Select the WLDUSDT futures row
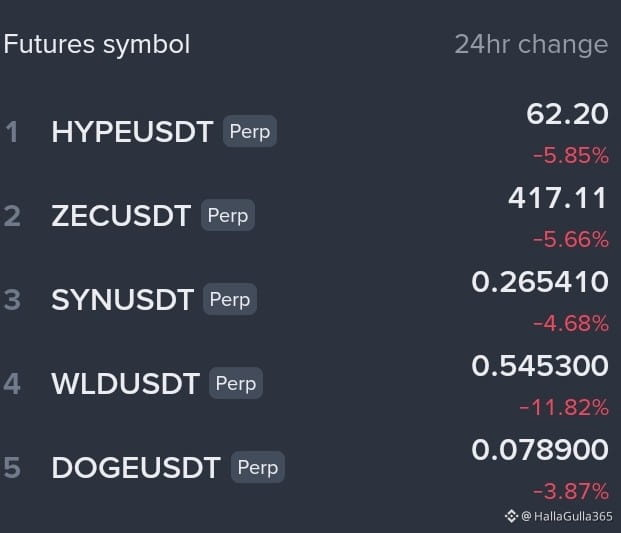The width and height of the screenshot is (621, 533). coord(310,383)
